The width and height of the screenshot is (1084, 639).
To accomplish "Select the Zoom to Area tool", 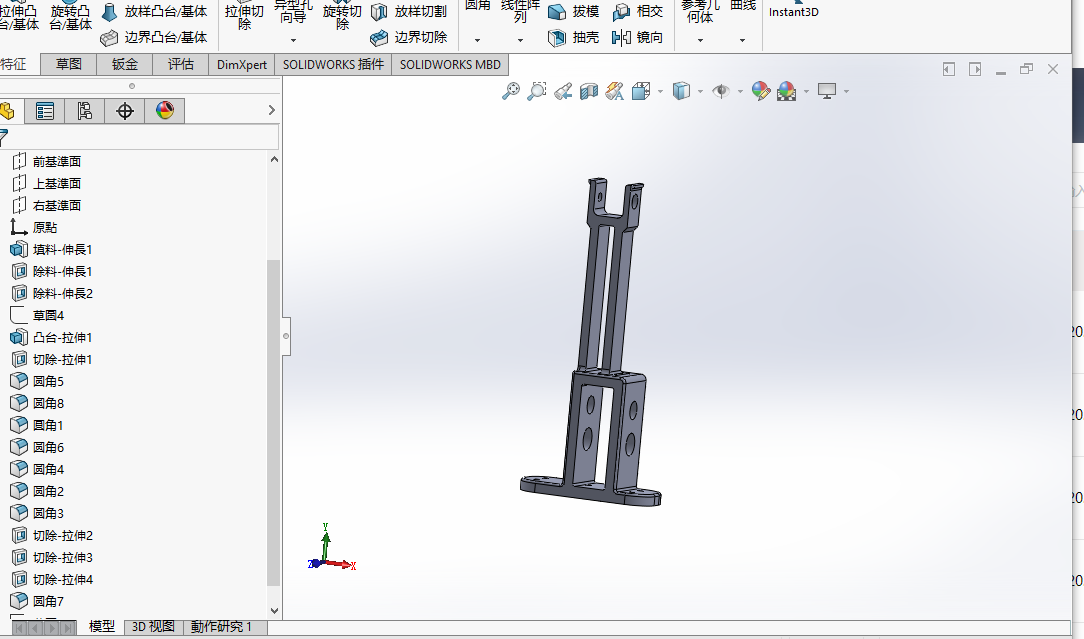I will 537,91.
